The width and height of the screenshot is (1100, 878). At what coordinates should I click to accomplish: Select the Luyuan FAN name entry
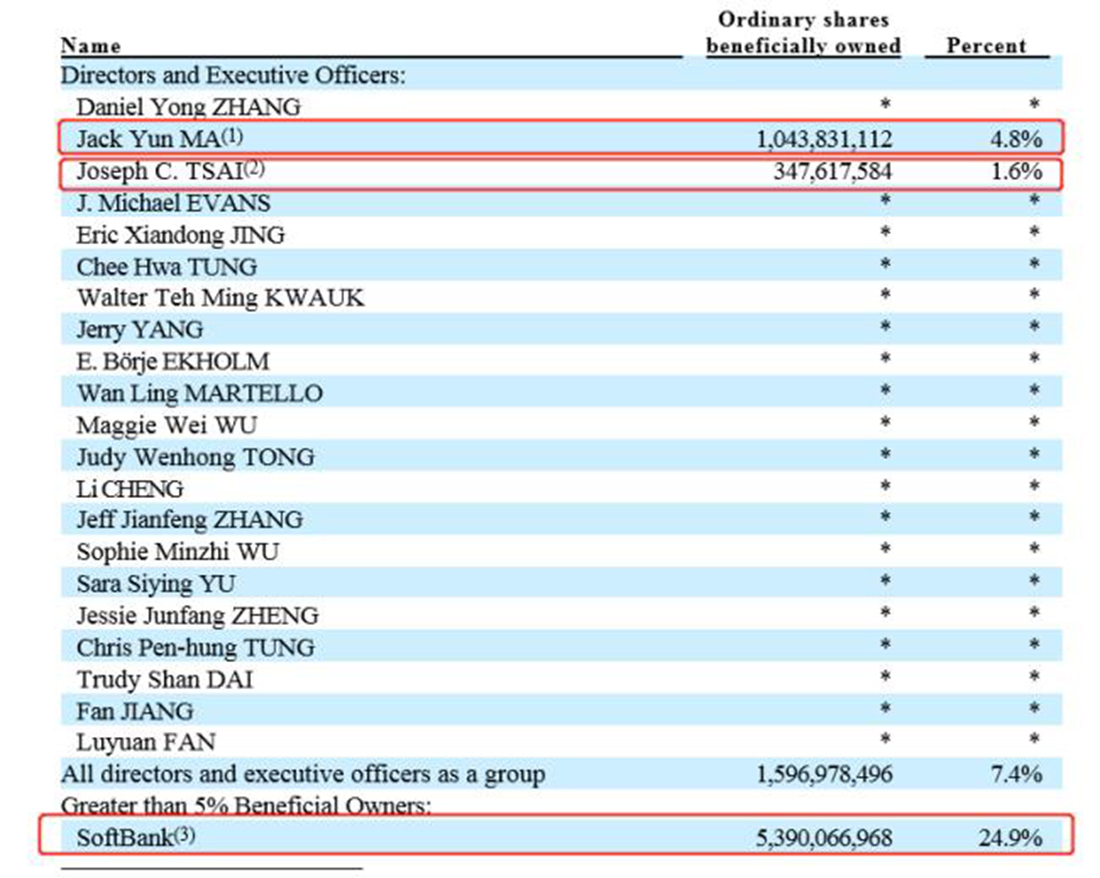[146, 742]
